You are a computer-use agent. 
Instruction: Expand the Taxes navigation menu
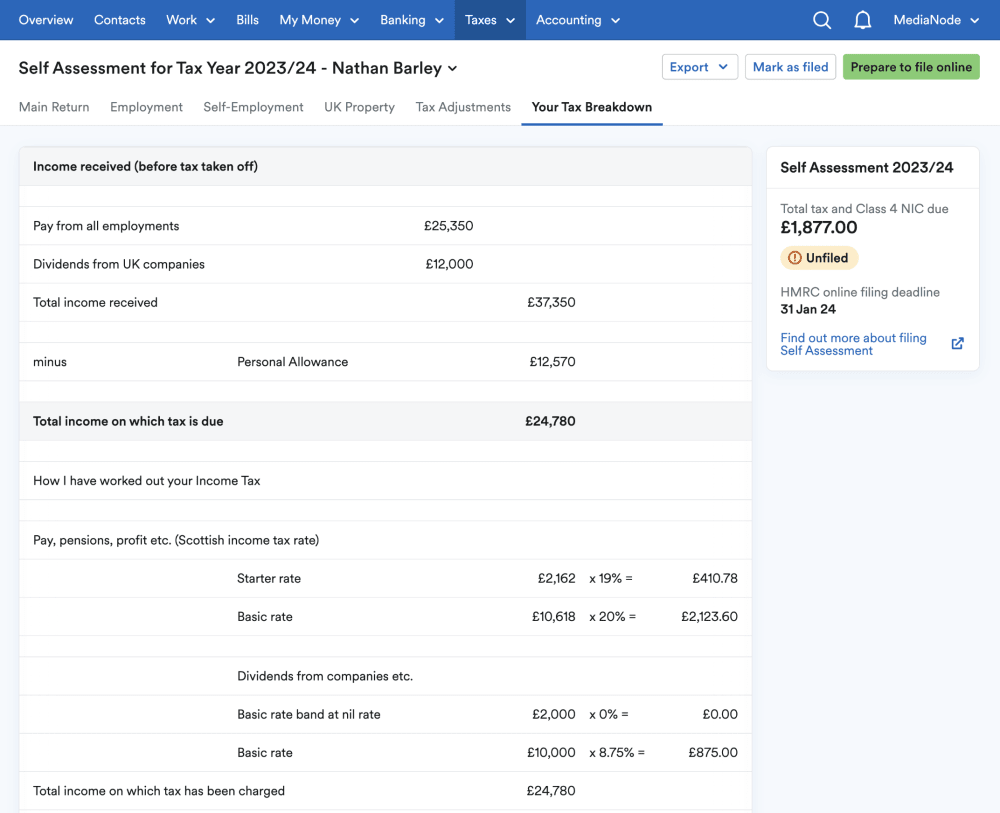pos(490,20)
